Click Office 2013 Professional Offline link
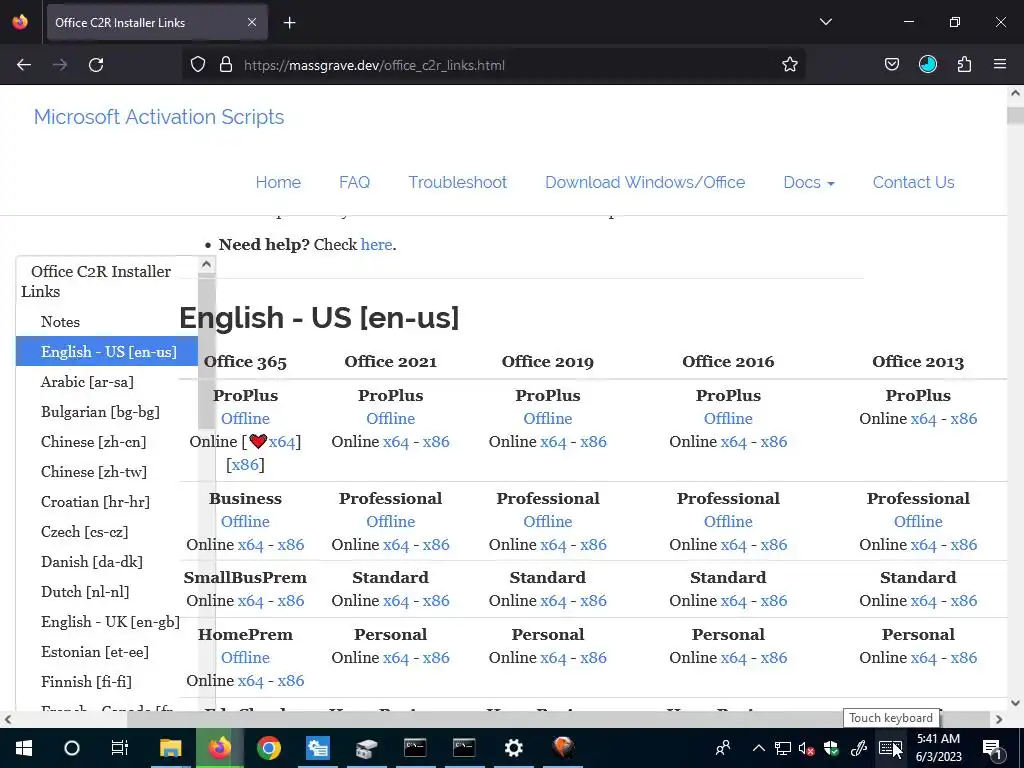This screenshot has height=768, width=1024. 918,522
